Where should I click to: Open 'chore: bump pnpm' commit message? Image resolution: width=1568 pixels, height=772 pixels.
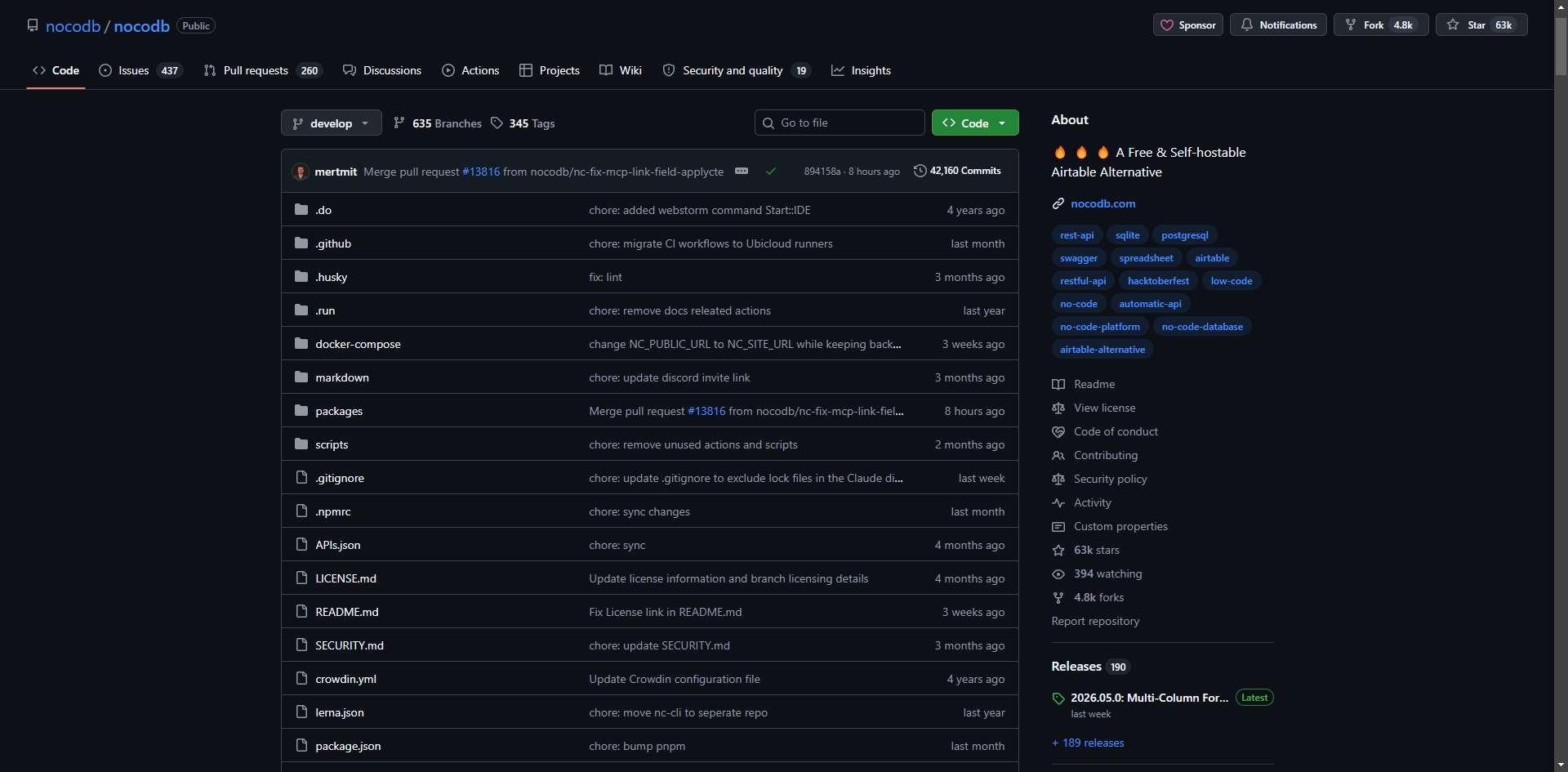(637, 746)
